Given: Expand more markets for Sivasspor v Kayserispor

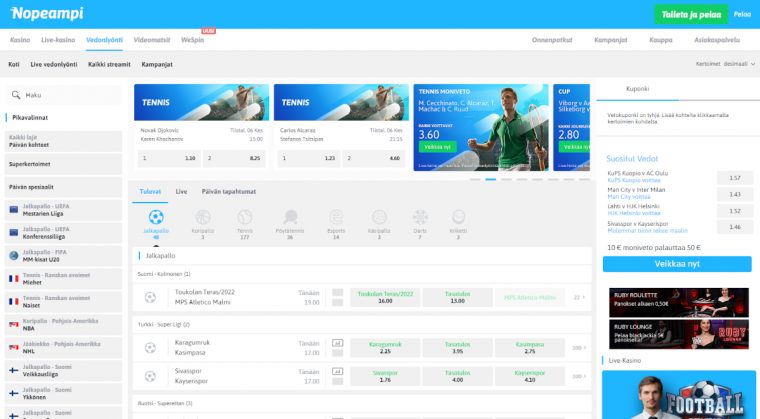Looking at the screenshot, I should (579, 376).
